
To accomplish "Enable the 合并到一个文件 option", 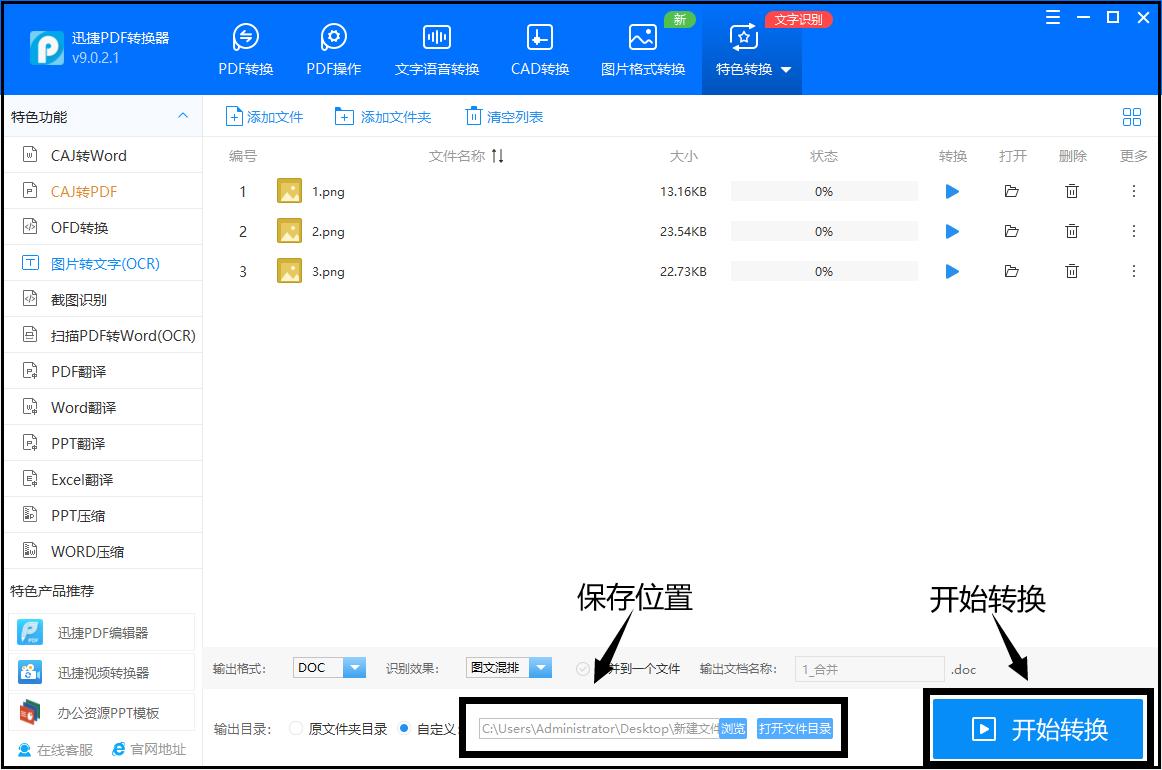I will [583, 669].
